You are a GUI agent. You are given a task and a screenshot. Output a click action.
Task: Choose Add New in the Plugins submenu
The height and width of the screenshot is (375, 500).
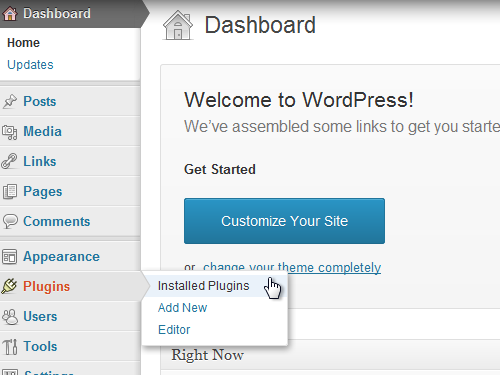(182, 308)
